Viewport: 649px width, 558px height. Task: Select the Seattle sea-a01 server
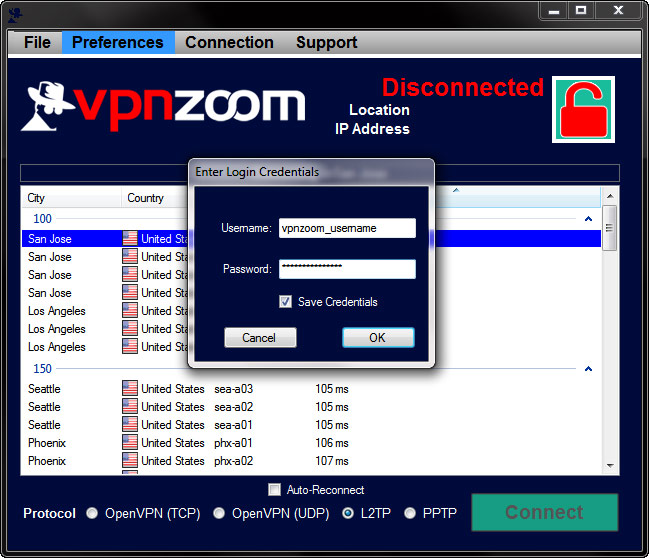coord(311,425)
